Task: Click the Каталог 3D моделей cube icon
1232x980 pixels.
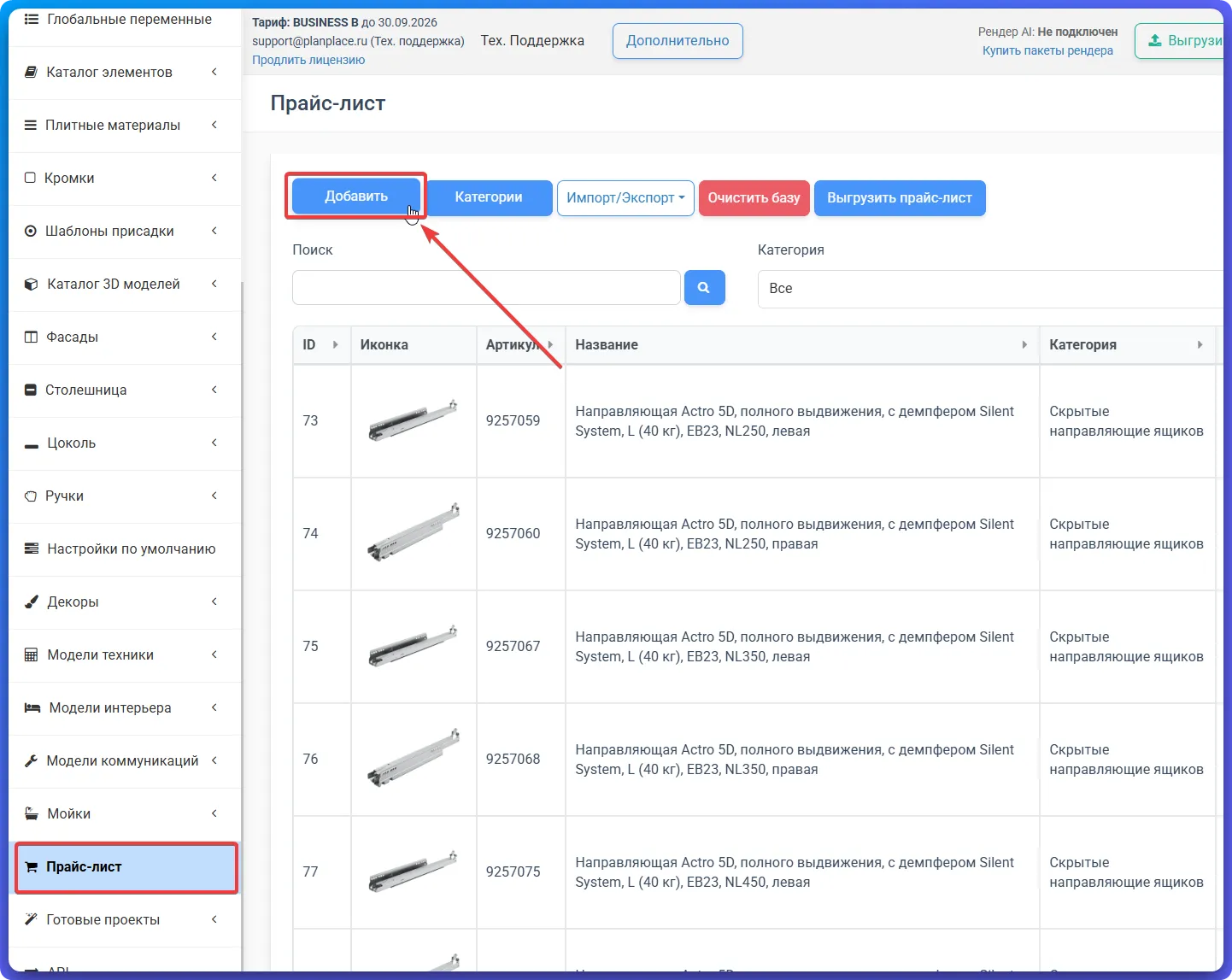Action: pyautogui.click(x=32, y=284)
